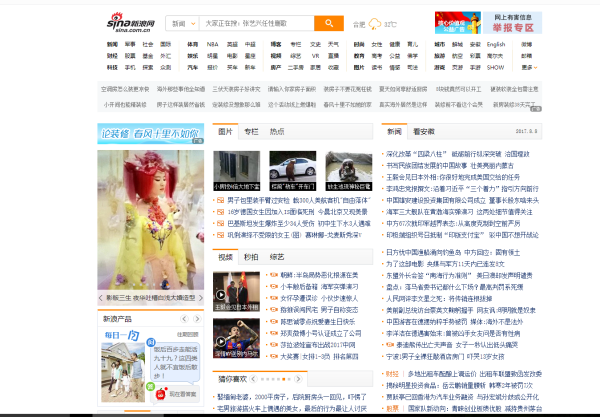600x417 pixels.
Task: Open the red flag public-service ad banner
Action: click(x=458, y=23)
